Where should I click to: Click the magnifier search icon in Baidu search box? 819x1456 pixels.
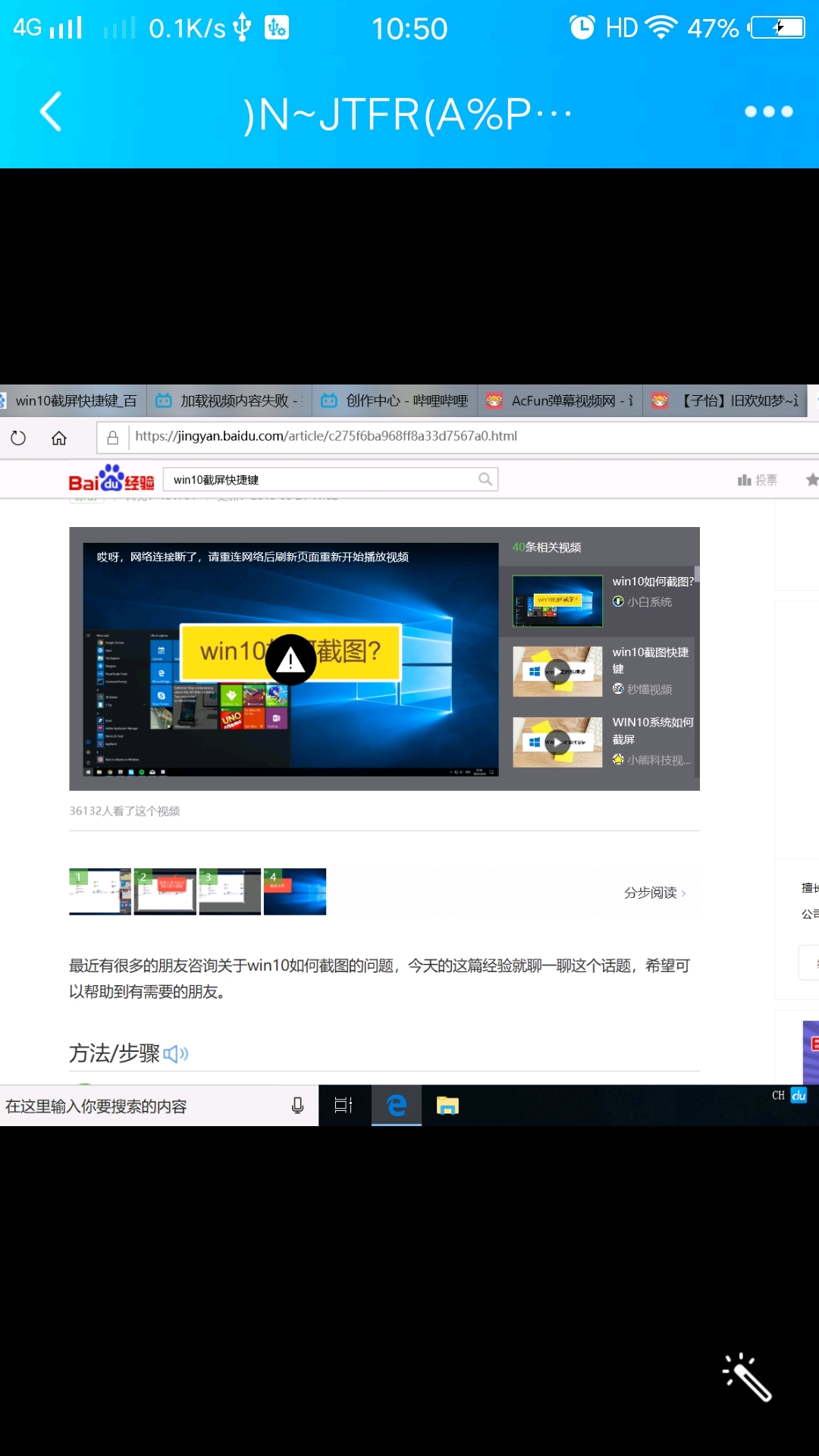[x=485, y=479]
